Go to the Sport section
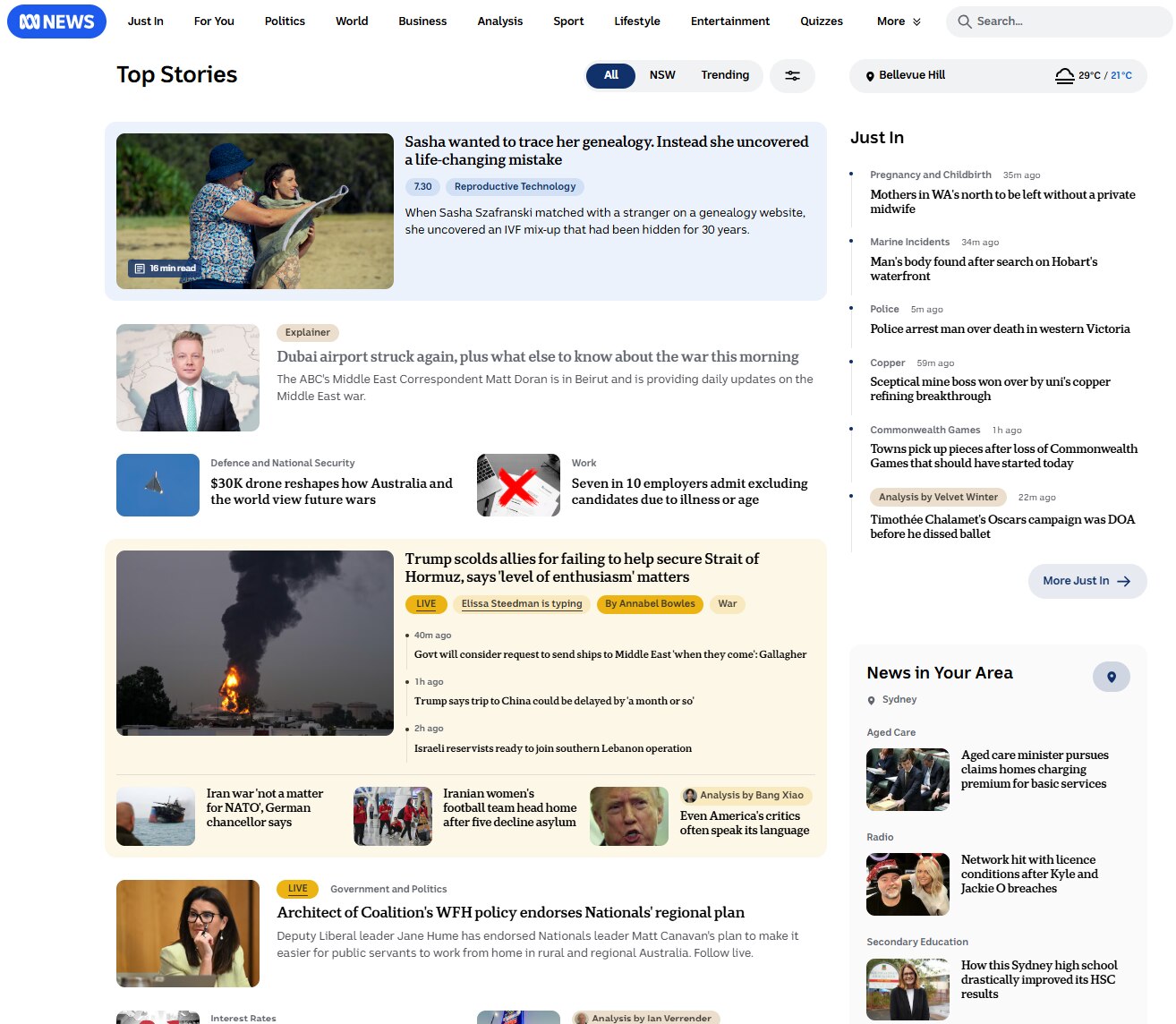The width and height of the screenshot is (1176, 1024). 568,21
